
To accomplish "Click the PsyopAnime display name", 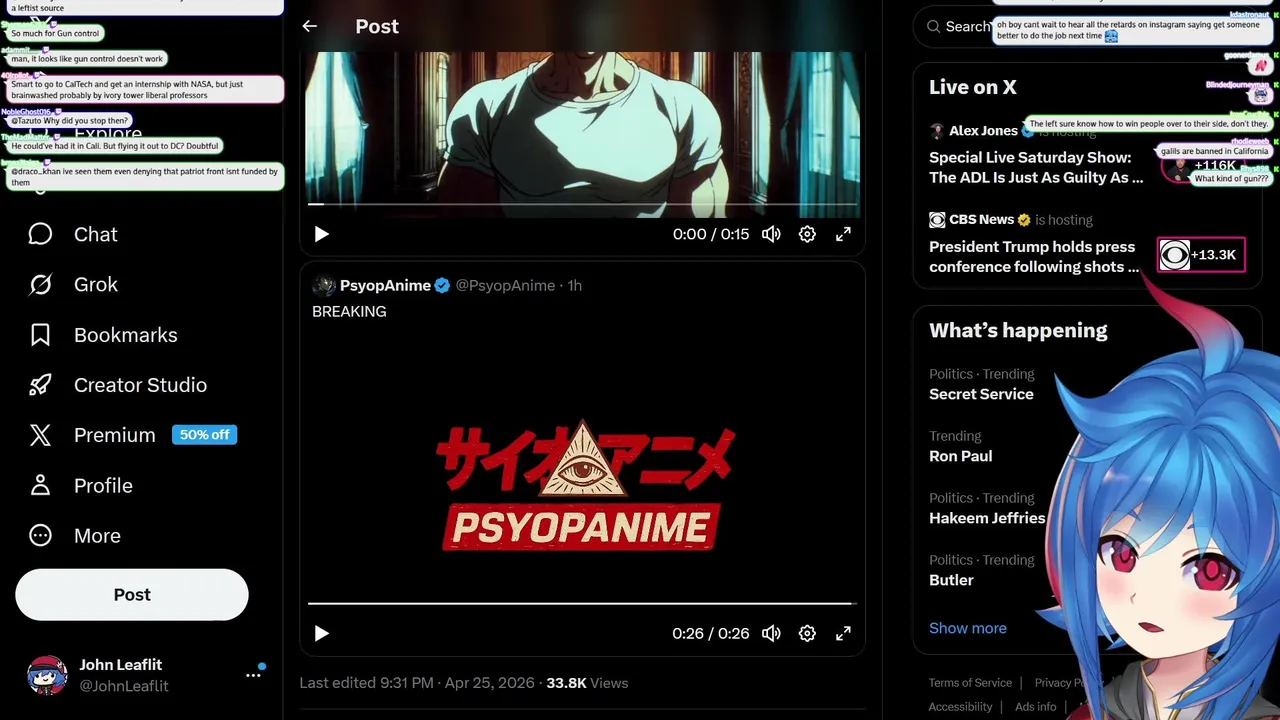I will (x=385, y=285).
